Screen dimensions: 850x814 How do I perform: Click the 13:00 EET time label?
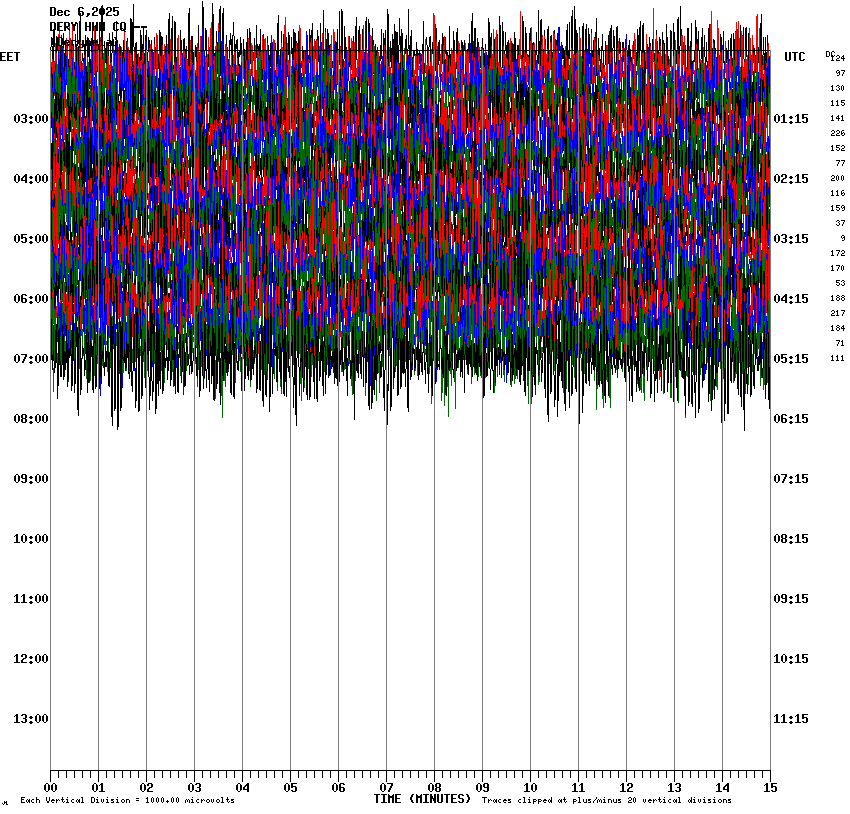(x=31, y=719)
